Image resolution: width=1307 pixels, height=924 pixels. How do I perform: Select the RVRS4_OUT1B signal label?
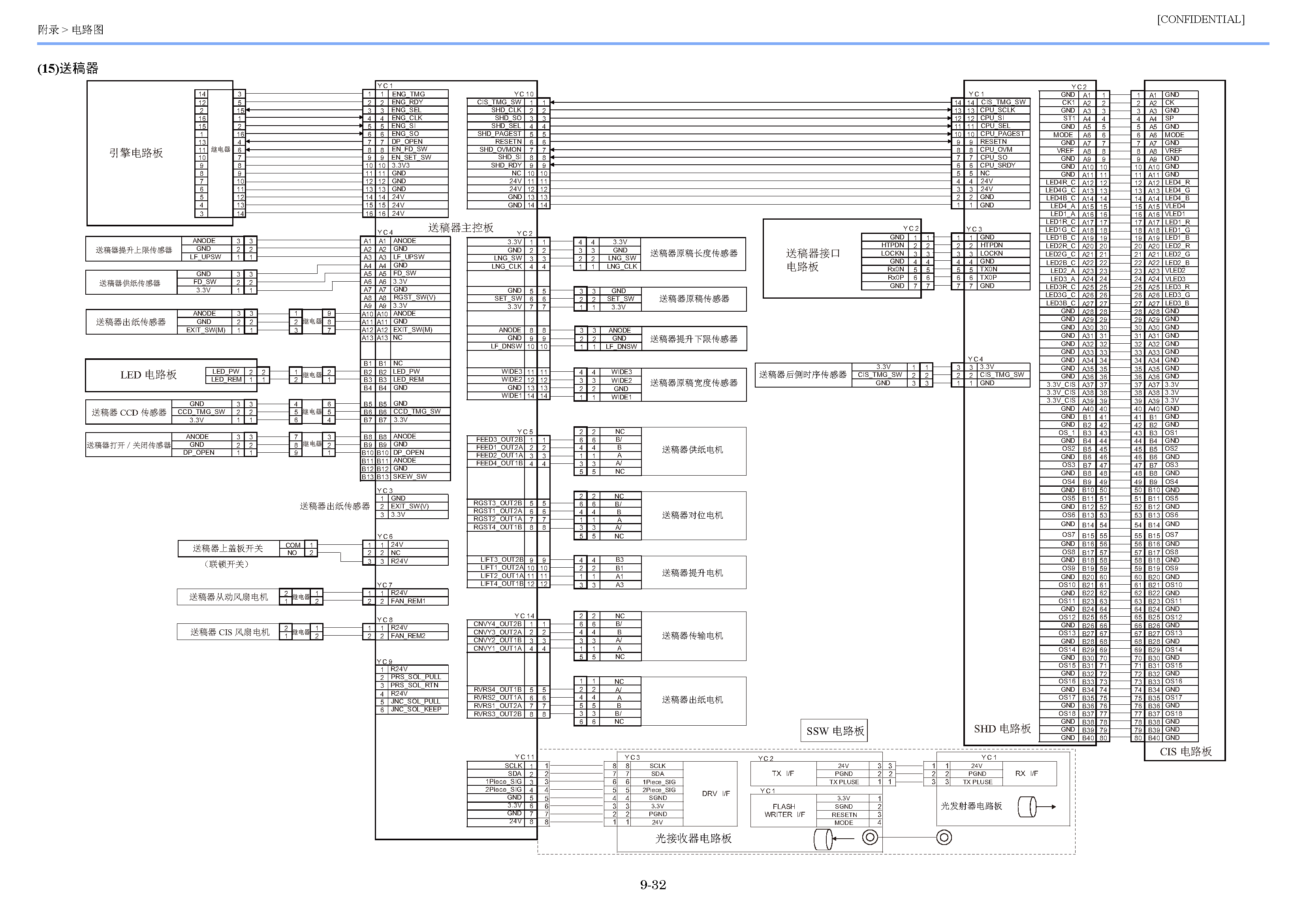click(x=498, y=689)
